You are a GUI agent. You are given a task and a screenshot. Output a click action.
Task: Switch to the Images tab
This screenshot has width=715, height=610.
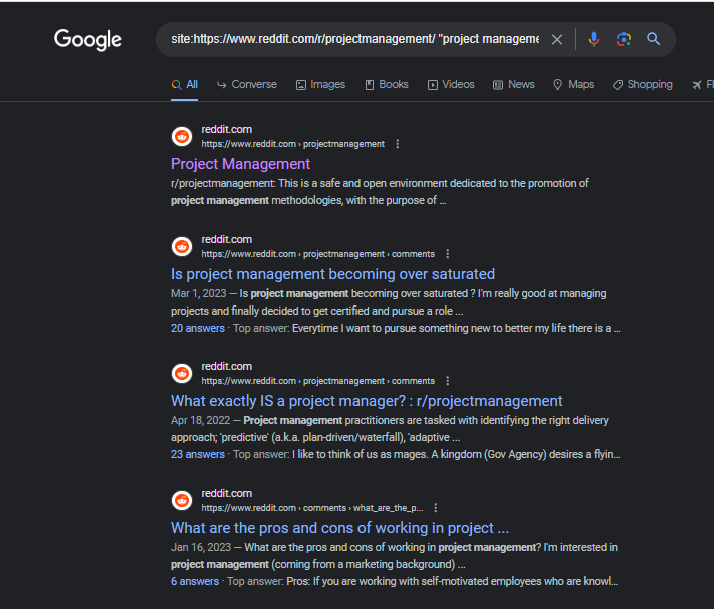[x=320, y=85]
